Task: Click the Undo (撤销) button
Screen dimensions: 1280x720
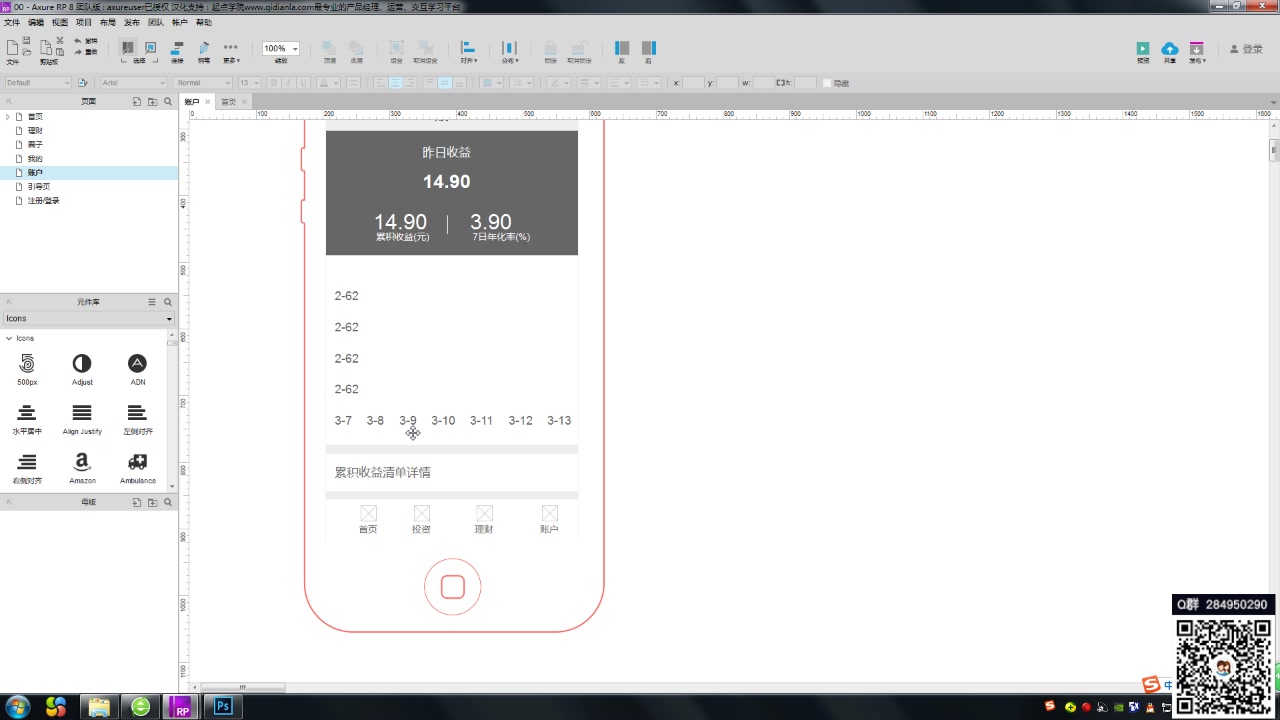Action: click(85, 41)
